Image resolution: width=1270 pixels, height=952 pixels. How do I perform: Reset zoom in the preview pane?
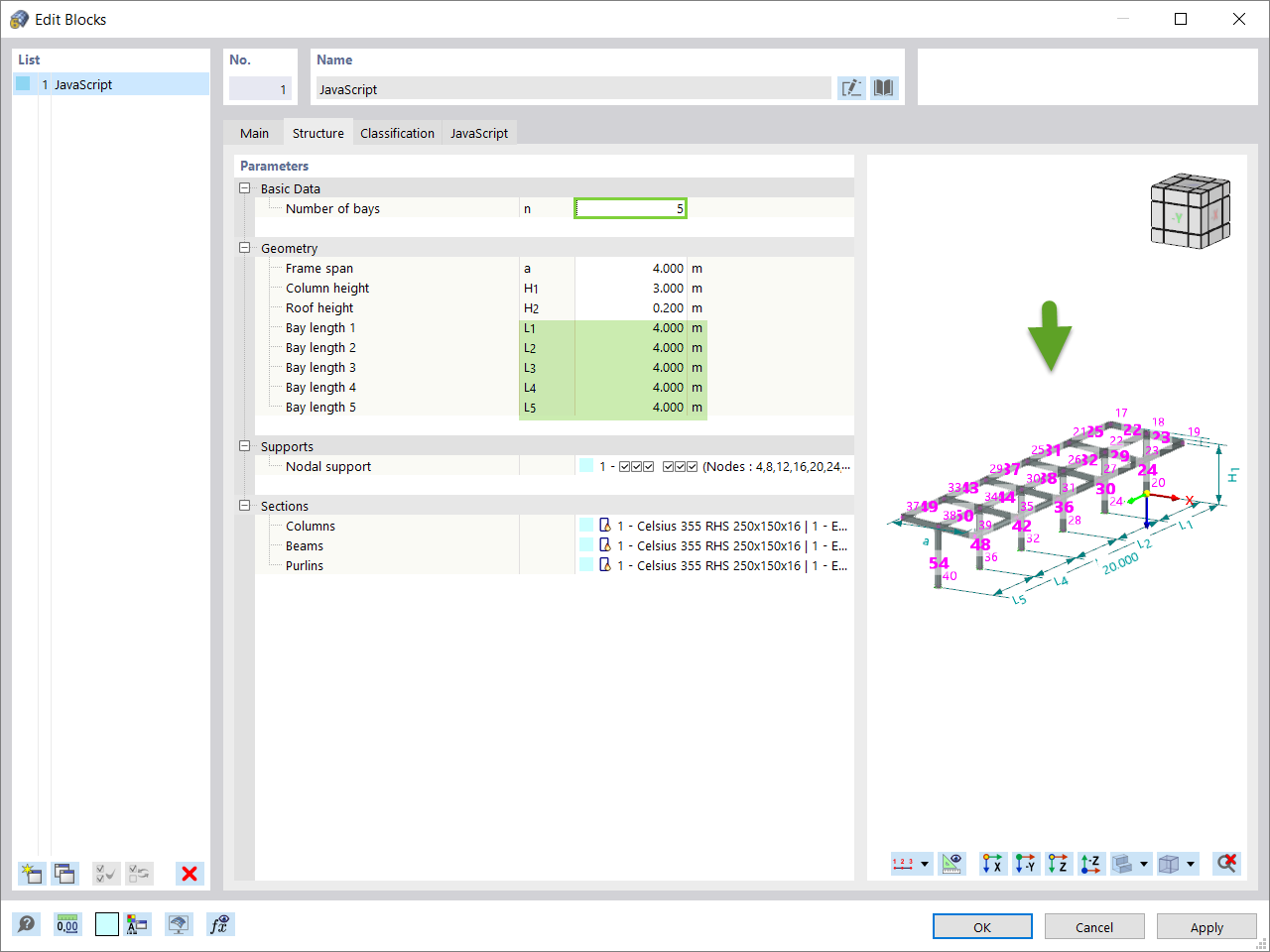pos(1226,864)
